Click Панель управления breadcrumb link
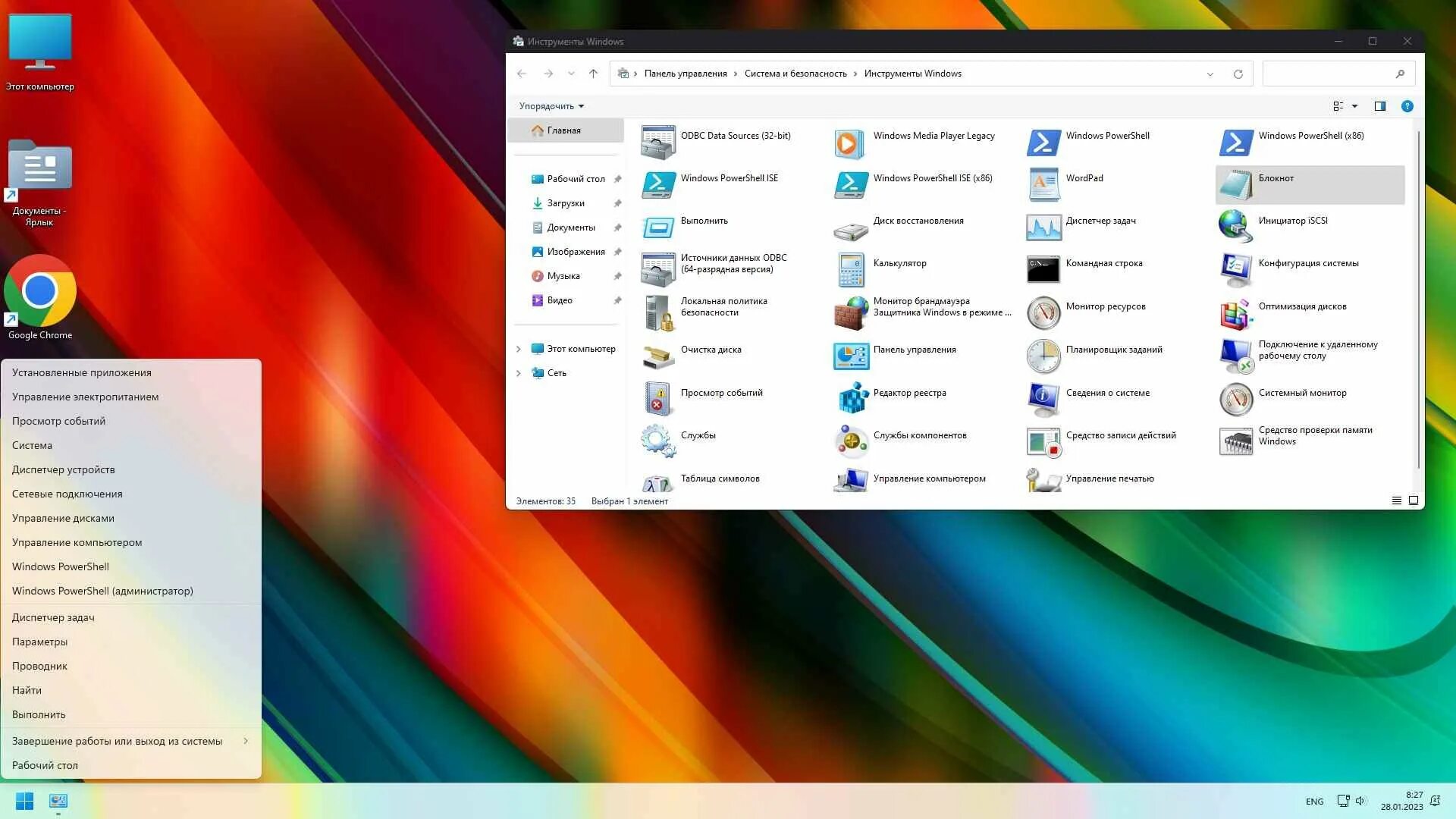 point(686,74)
